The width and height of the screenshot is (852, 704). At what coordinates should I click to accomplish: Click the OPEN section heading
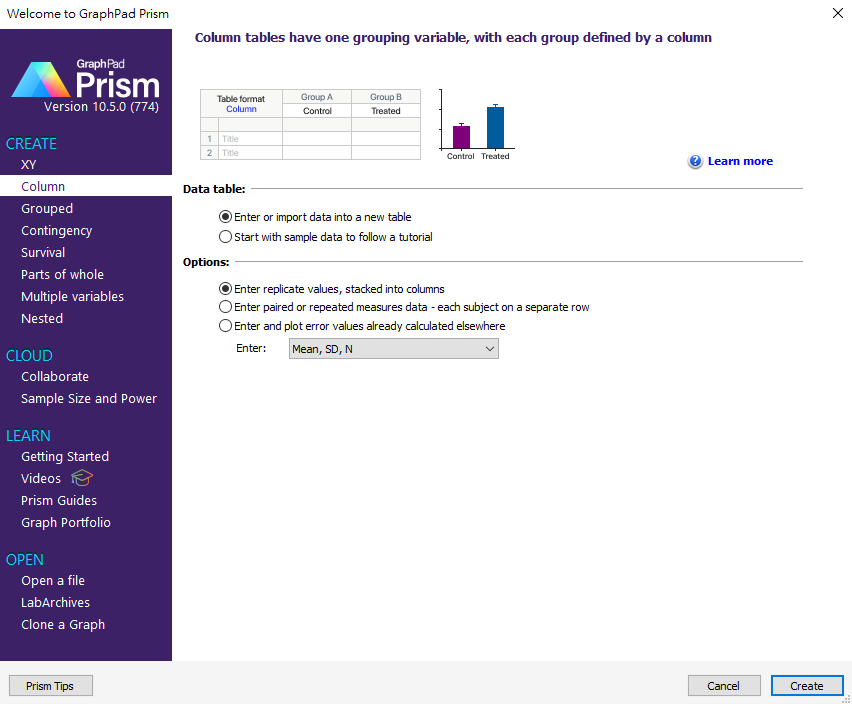point(24,560)
